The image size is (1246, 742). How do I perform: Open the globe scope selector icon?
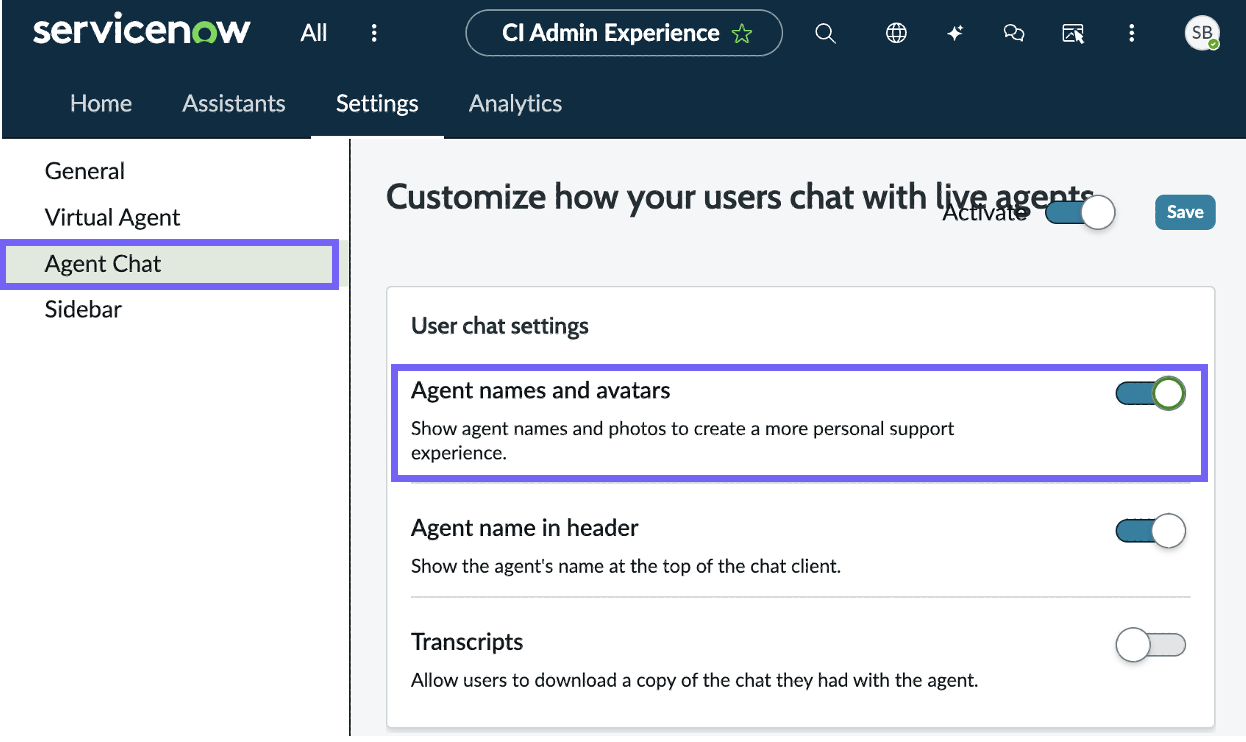(x=896, y=33)
